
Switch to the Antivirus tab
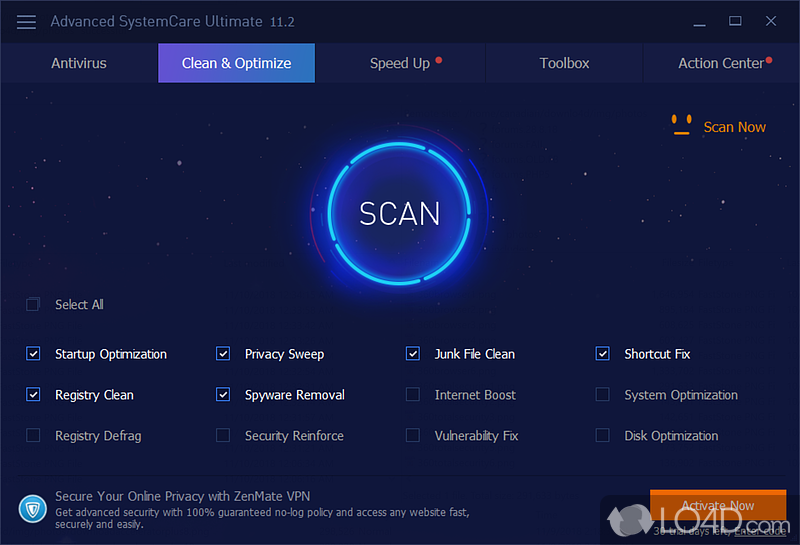point(79,63)
